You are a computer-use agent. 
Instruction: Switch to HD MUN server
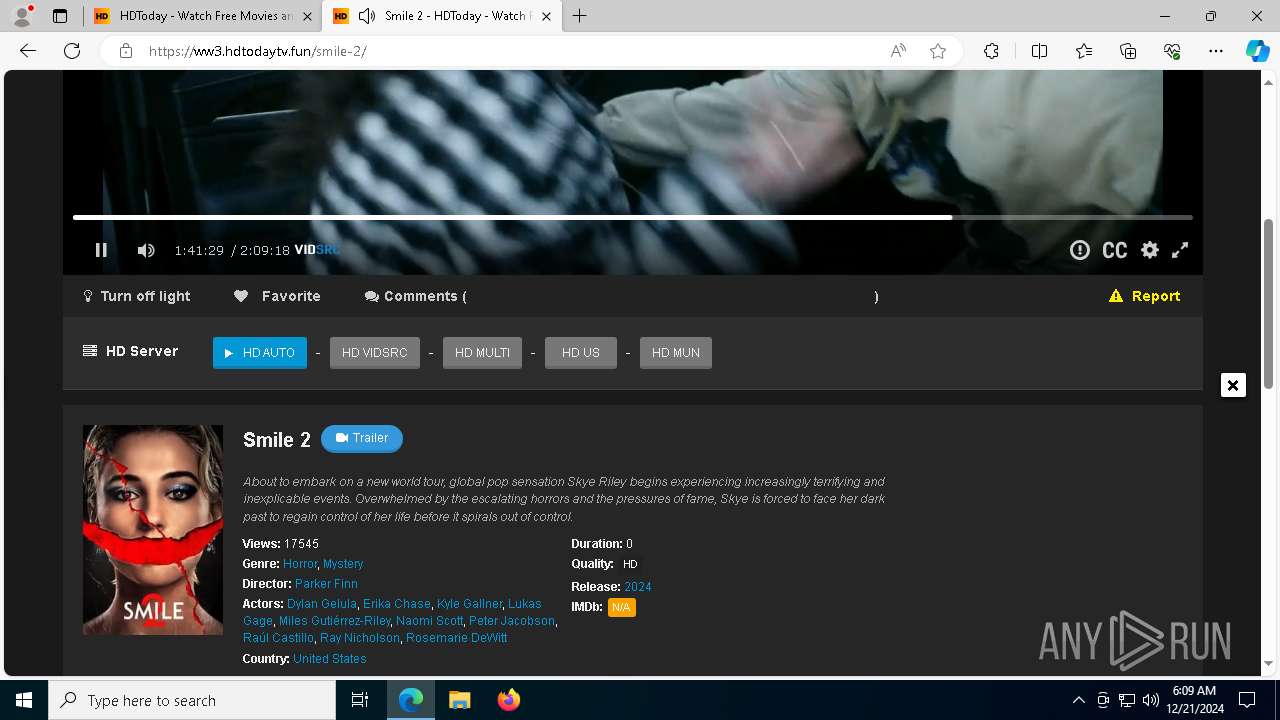click(676, 353)
